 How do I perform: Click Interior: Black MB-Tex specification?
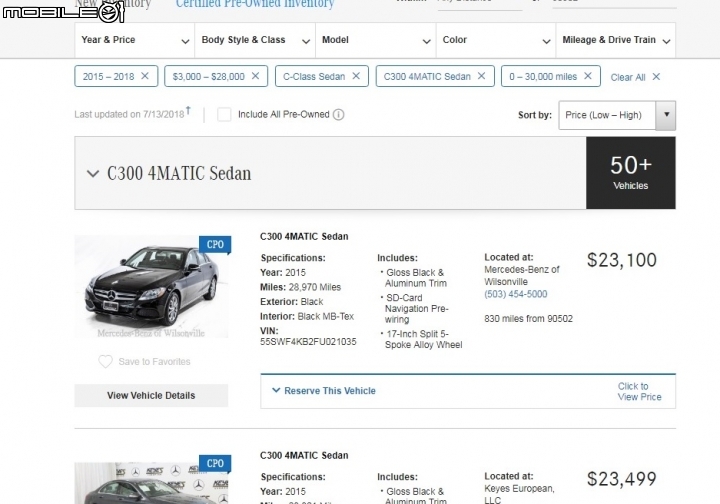307,316
